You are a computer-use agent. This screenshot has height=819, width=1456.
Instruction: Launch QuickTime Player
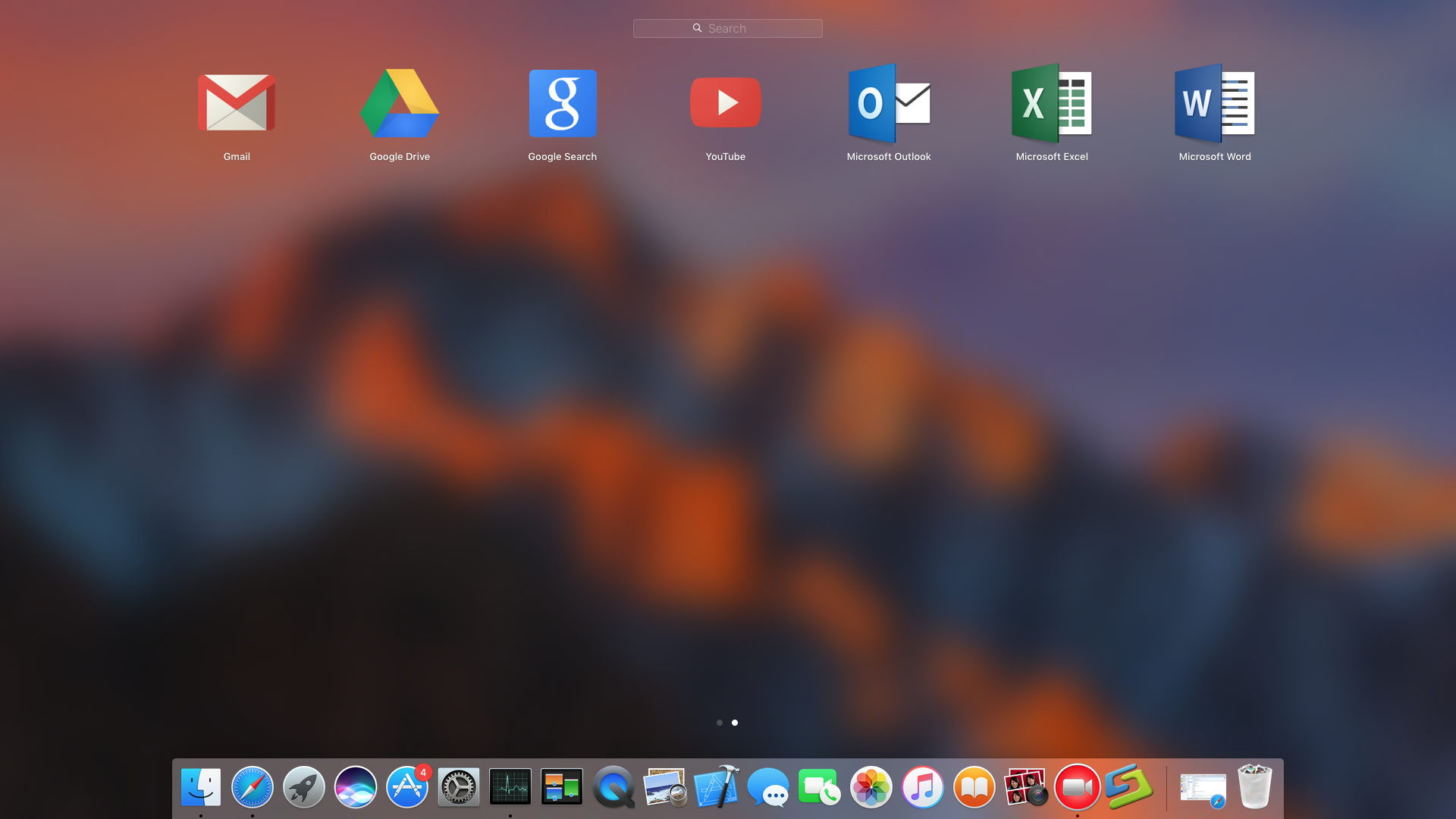click(x=613, y=787)
